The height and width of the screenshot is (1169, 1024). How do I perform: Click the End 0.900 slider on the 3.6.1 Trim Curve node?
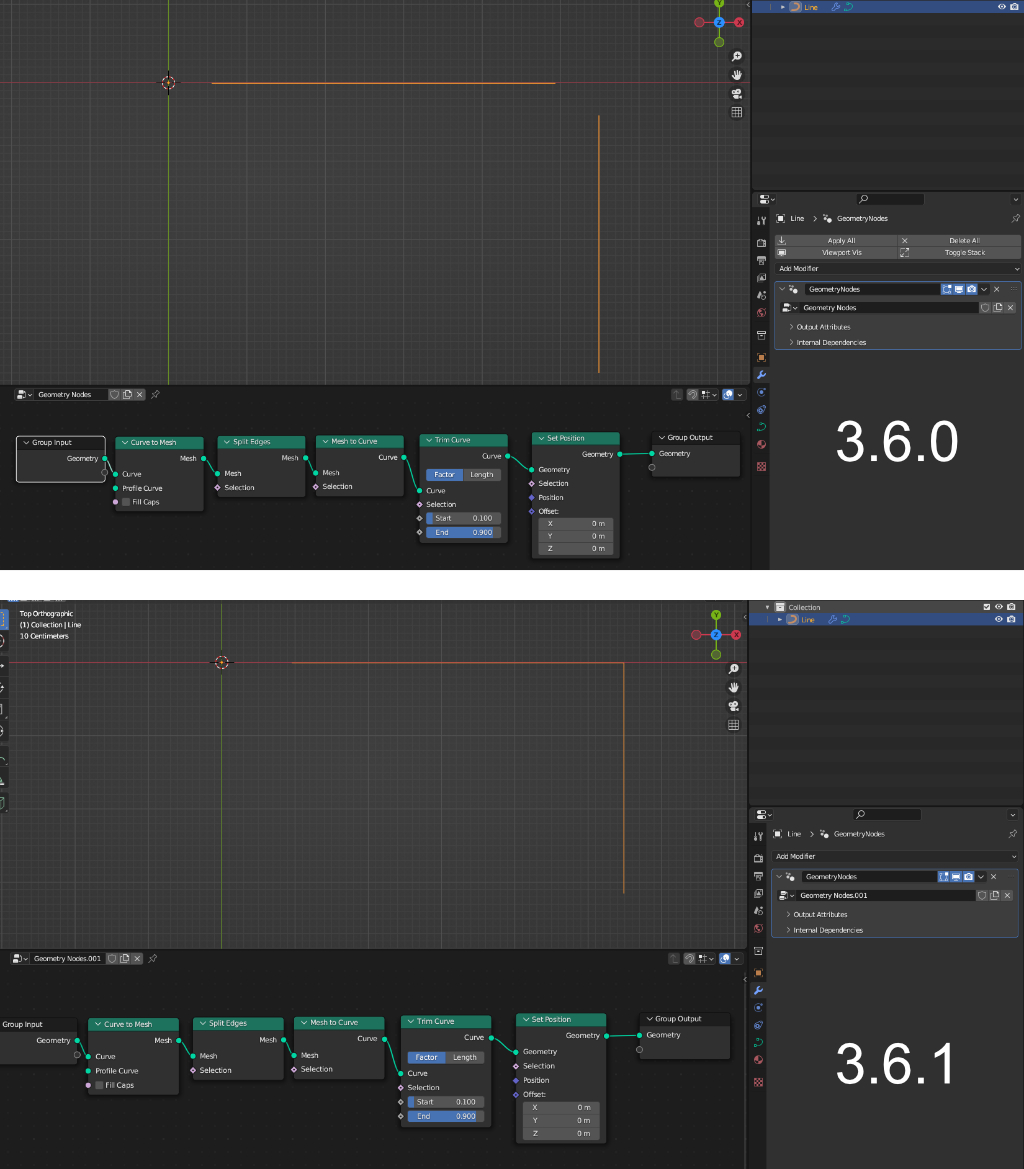[x=446, y=1117]
